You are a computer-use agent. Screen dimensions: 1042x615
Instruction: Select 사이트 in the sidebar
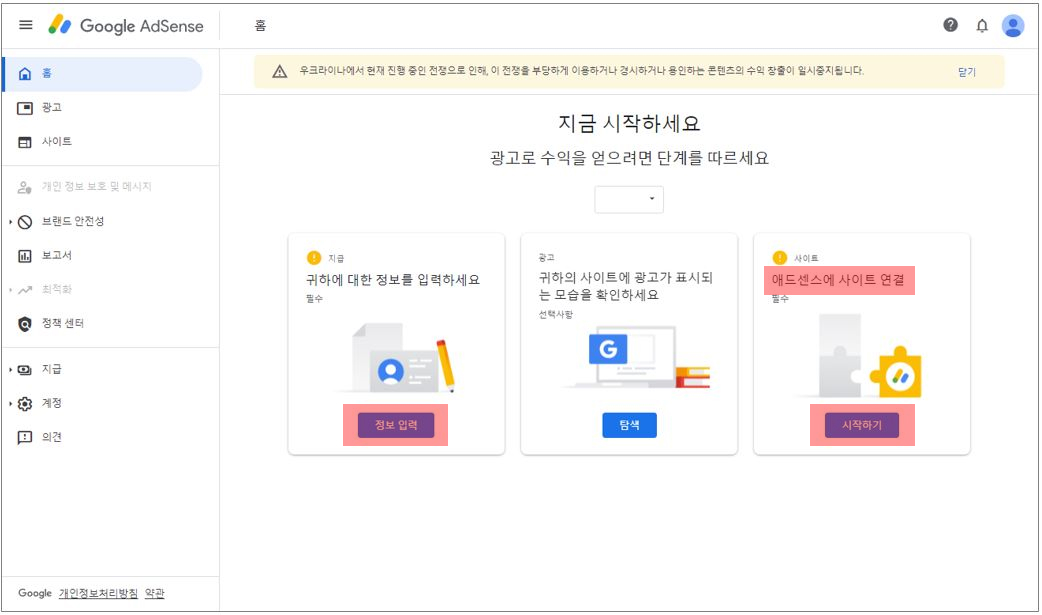click(56, 142)
